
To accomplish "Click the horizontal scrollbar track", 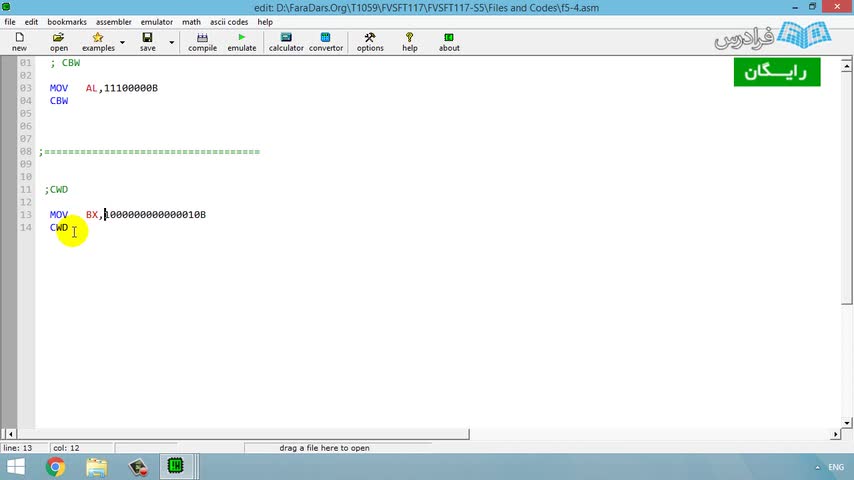I will pos(649,434).
